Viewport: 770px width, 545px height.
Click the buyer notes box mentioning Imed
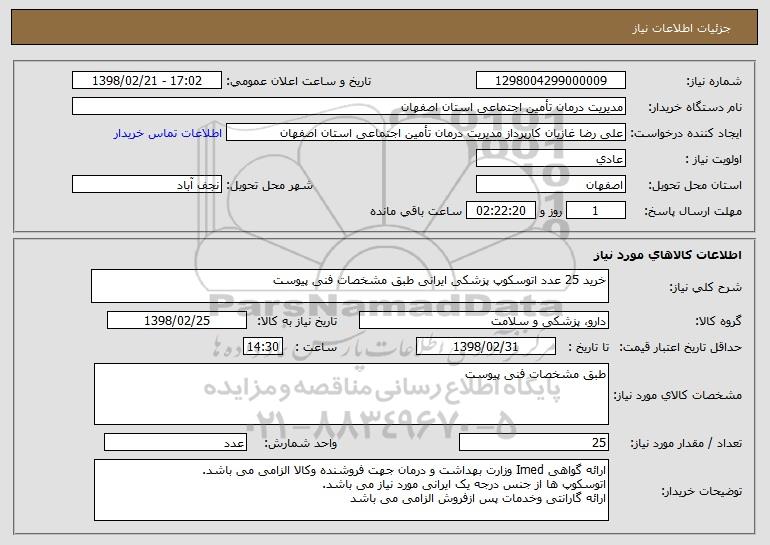point(351,490)
